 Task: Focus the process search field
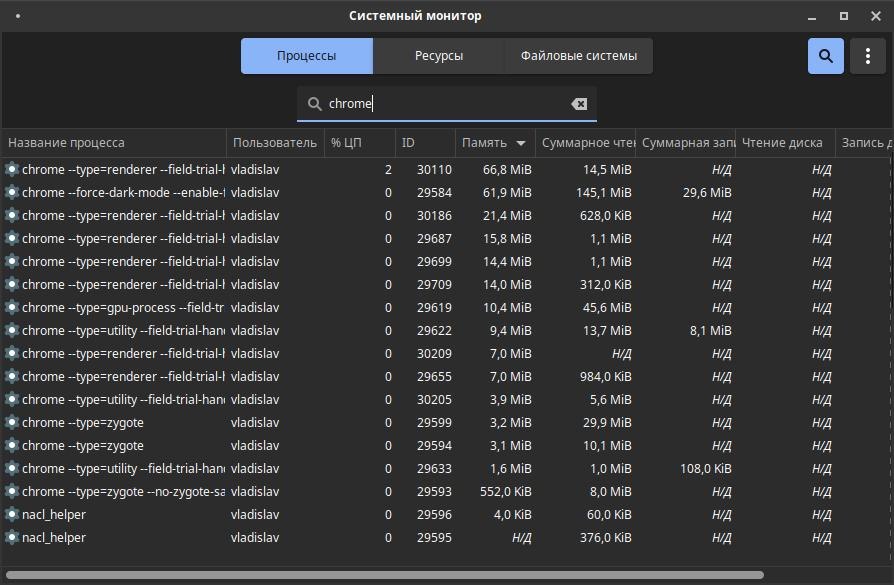[446, 104]
